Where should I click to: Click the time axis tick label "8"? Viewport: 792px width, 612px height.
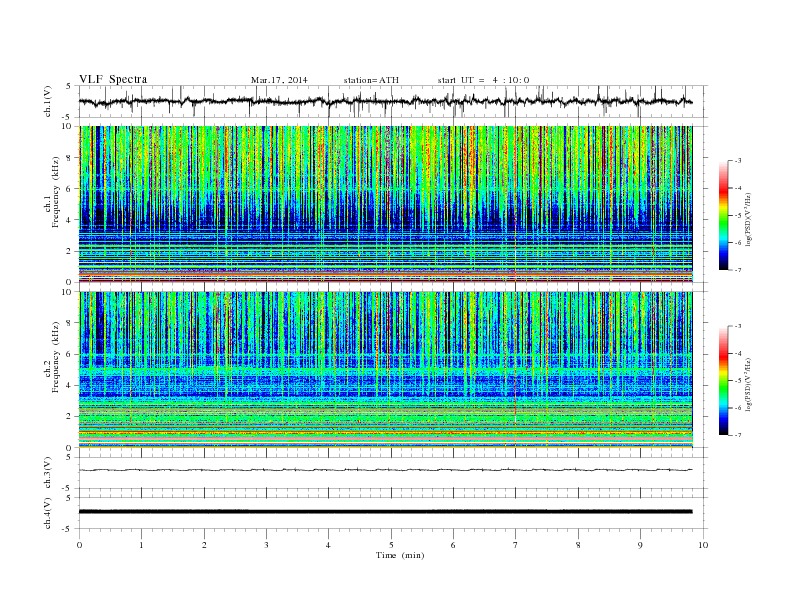pos(578,545)
